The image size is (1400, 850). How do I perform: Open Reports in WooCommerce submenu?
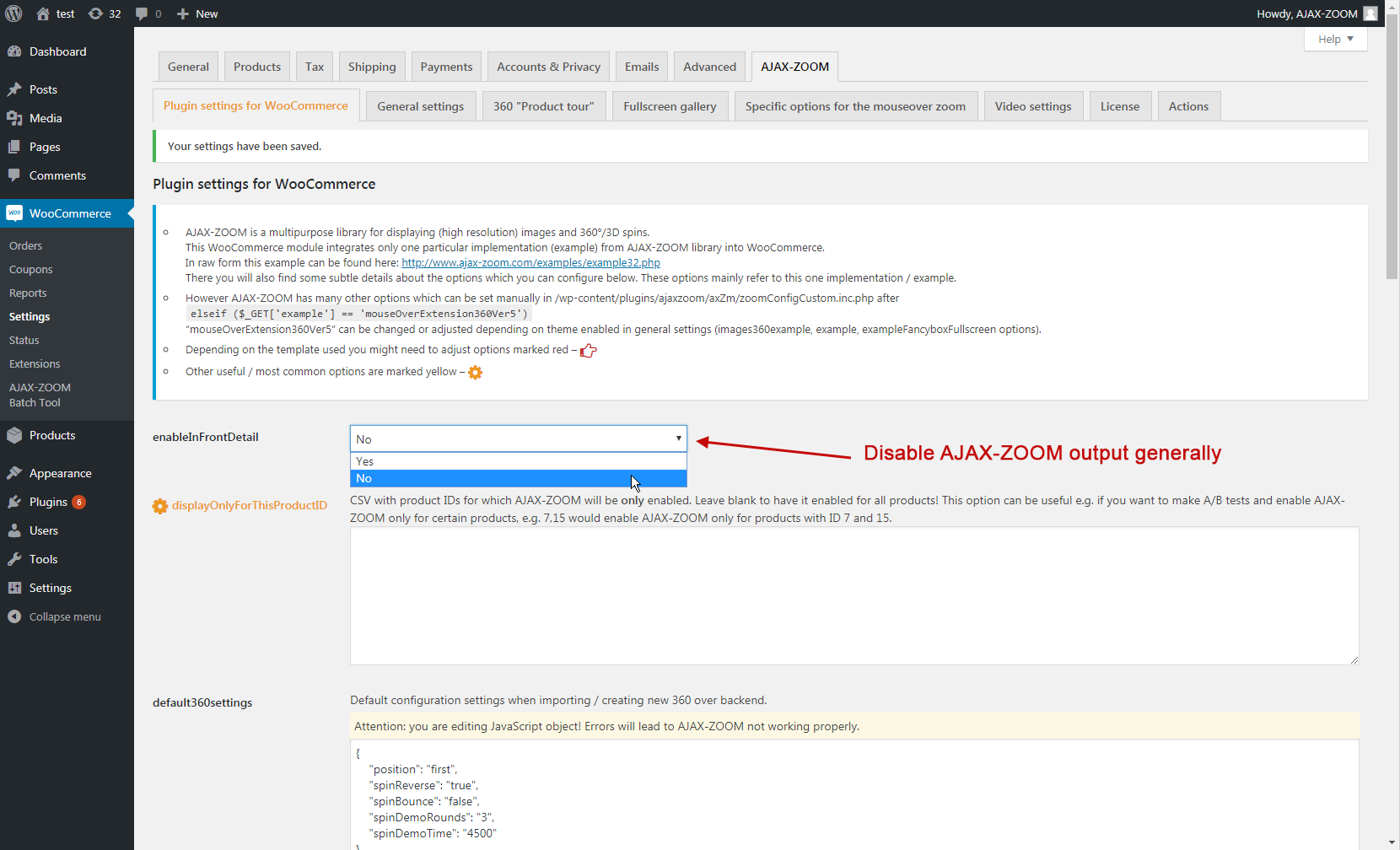pyautogui.click(x=28, y=293)
